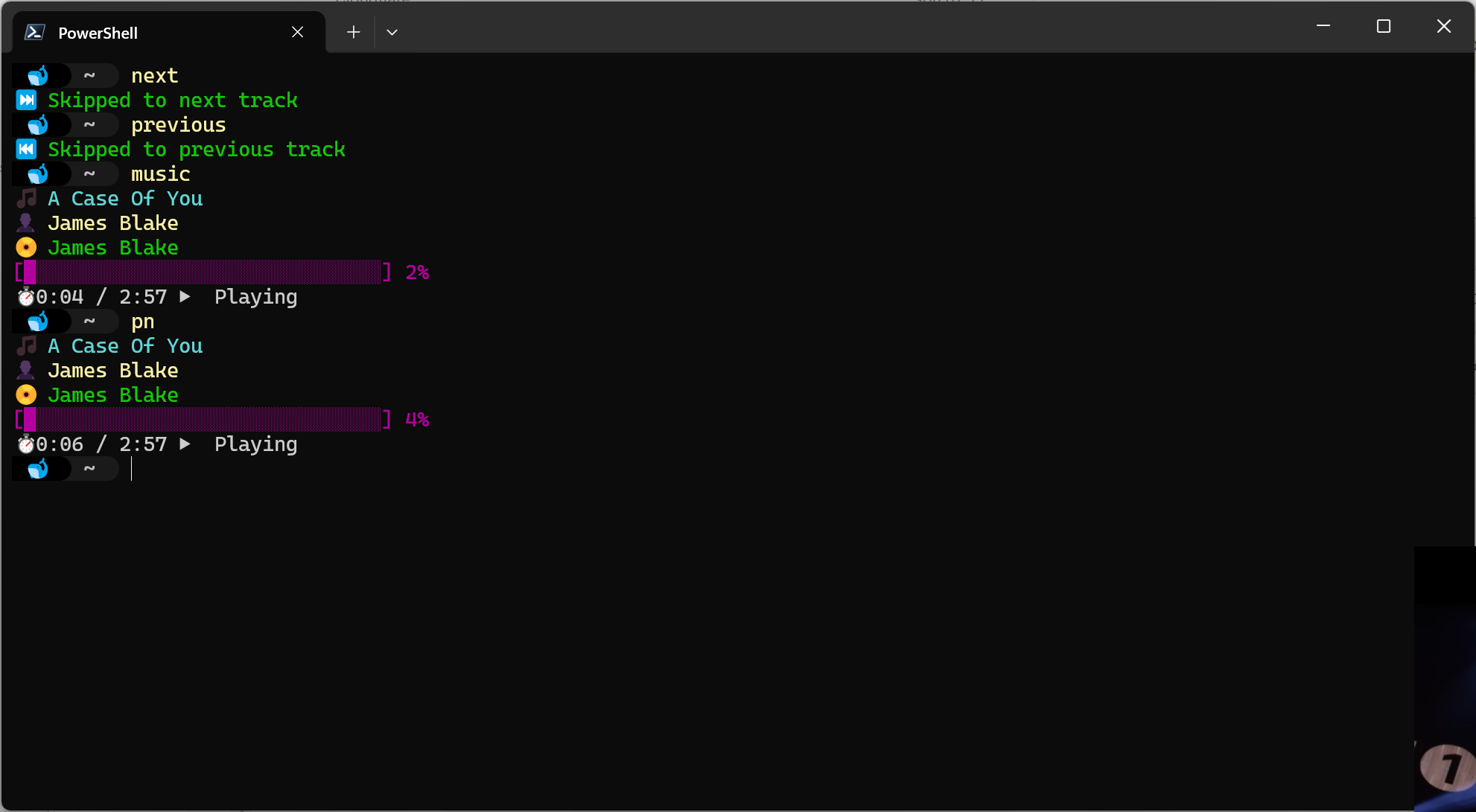This screenshot has height=812, width=1476.
Task: Click the previous-track icon beside 'Skipped to previous track'
Action: click(x=26, y=149)
